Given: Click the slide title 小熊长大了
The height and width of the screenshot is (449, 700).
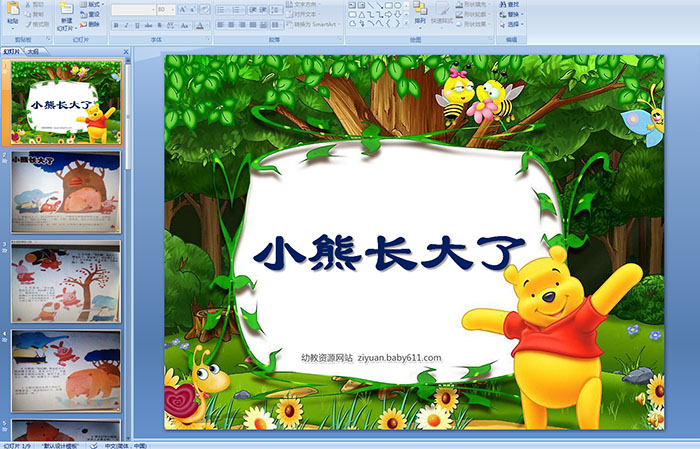Looking at the screenshot, I should tap(388, 253).
